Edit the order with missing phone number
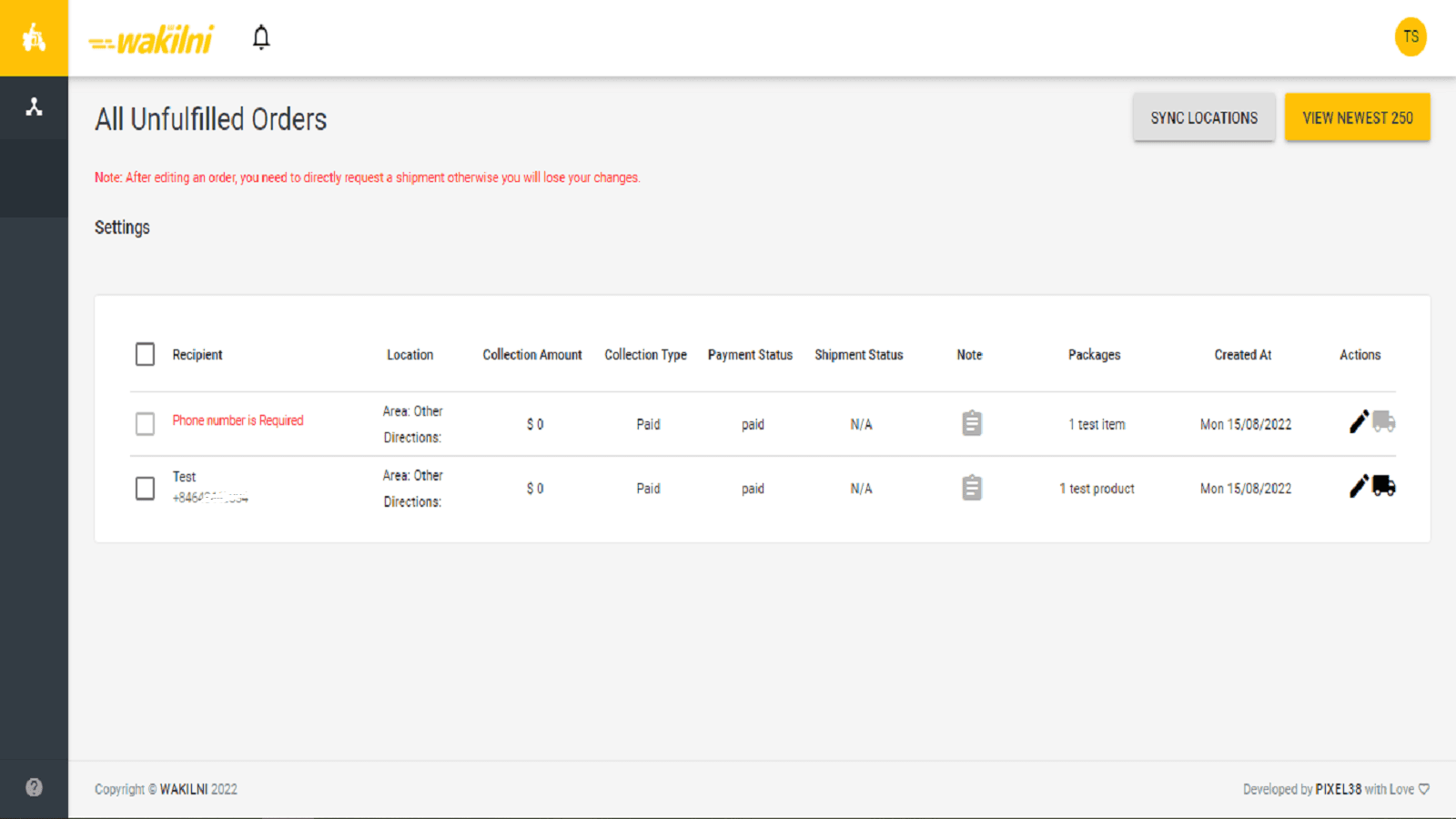The image size is (1456, 819). 1358,421
